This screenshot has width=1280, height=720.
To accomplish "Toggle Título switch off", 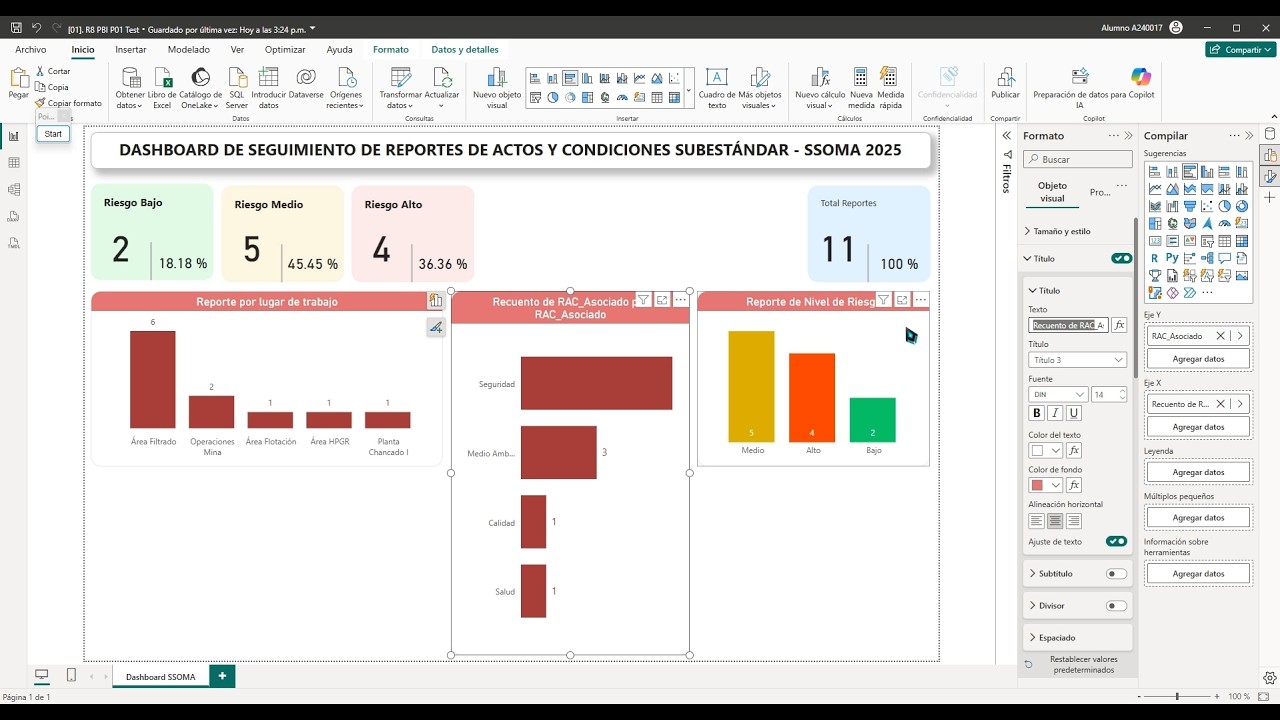I will point(1121,258).
